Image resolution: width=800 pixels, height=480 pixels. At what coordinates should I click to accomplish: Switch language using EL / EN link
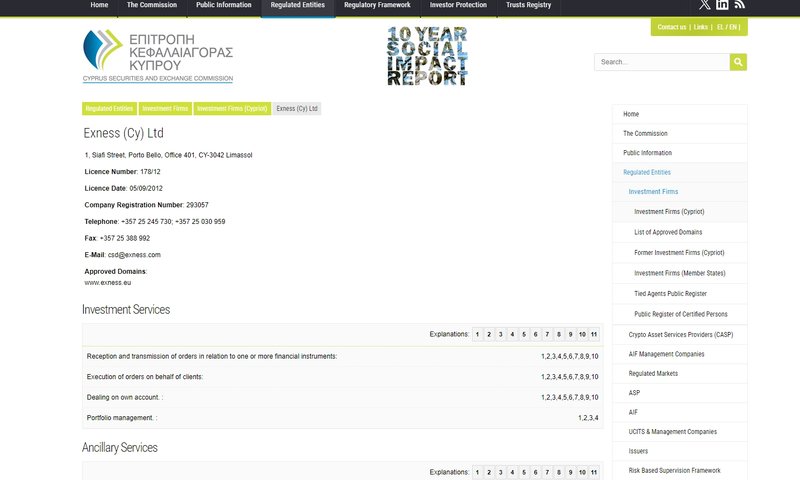point(727,27)
